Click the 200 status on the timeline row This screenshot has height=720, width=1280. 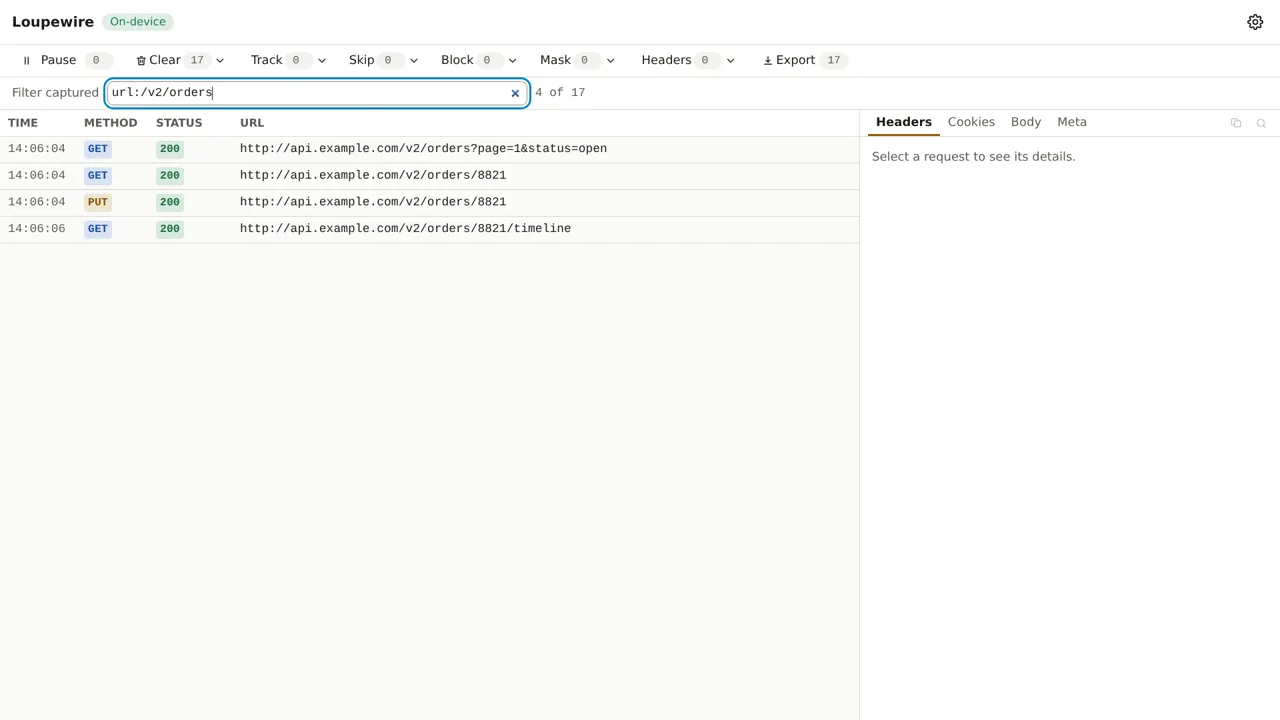point(170,229)
